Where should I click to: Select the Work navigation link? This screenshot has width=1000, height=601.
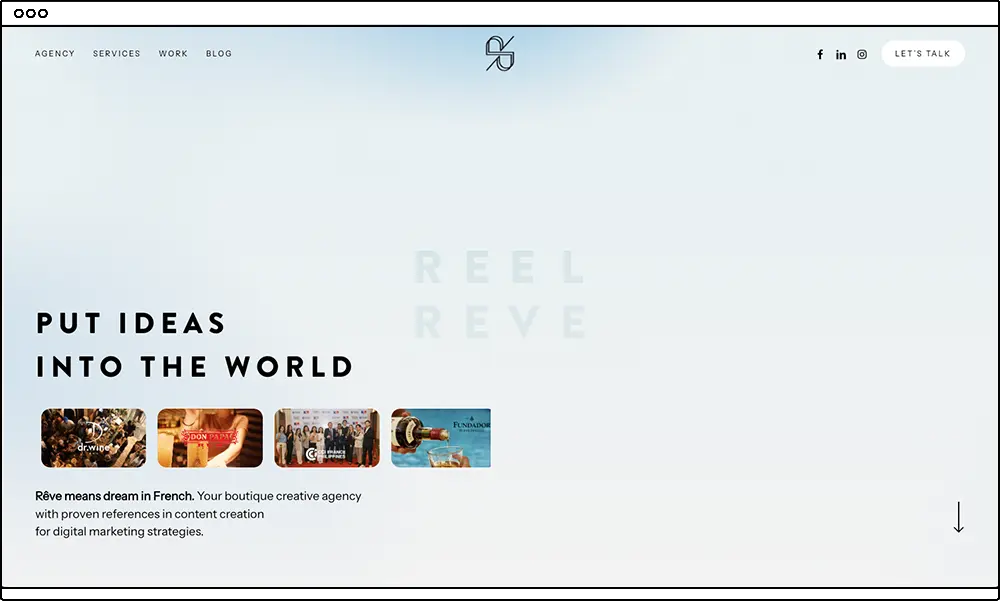[173, 54]
